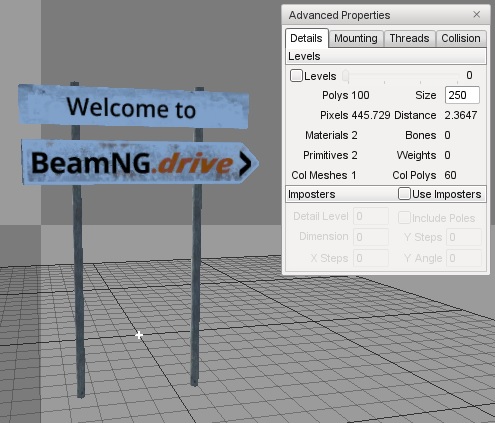Click the Size input field showing 250
The image size is (495, 423).
click(462, 95)
